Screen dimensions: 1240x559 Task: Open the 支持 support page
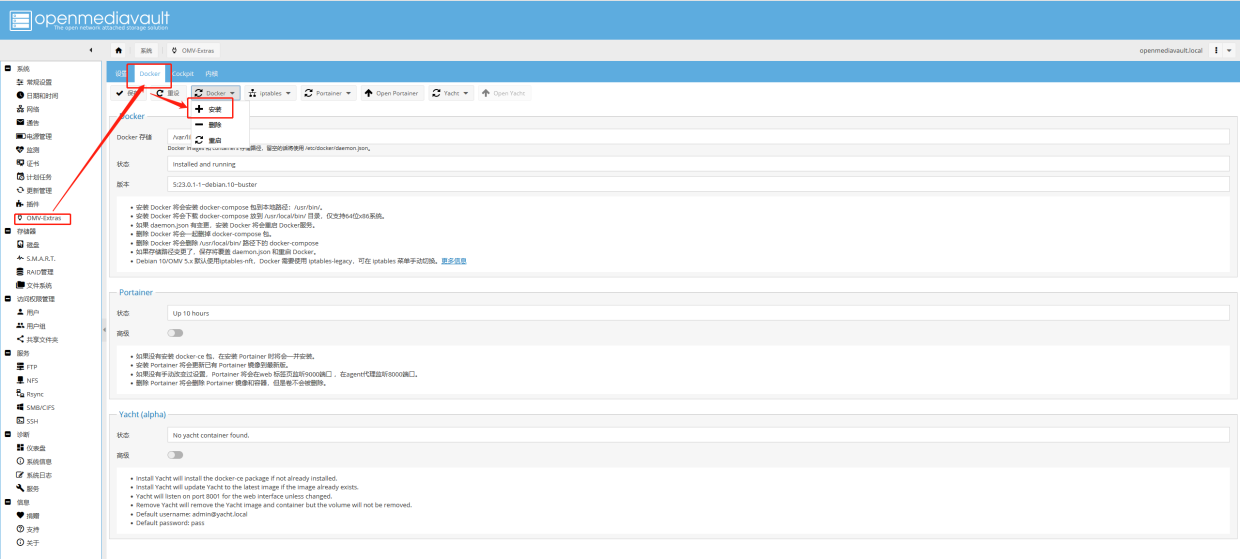33,528
